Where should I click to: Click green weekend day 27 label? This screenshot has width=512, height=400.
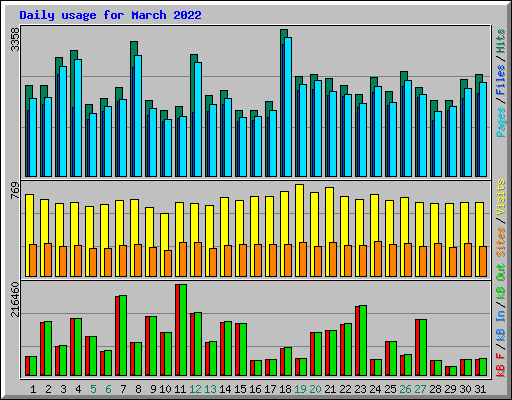coord(420,389)
